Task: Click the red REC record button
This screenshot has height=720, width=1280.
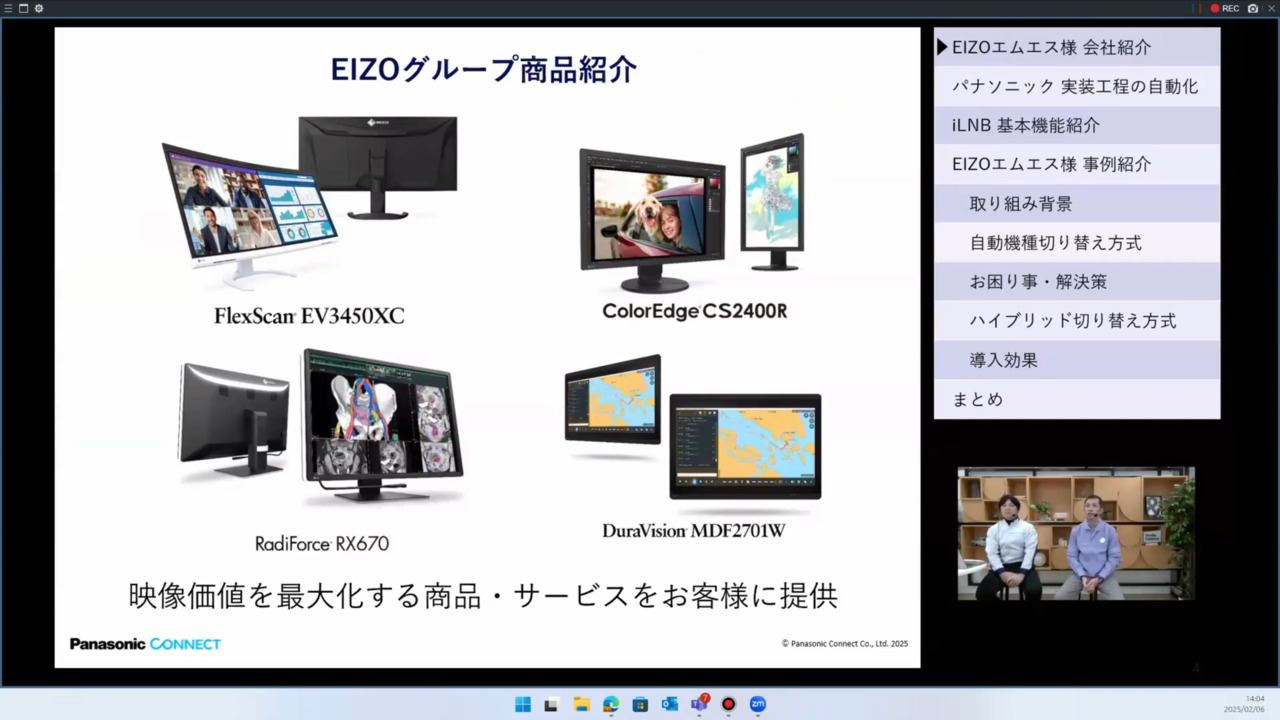Action: point(1224,8)
